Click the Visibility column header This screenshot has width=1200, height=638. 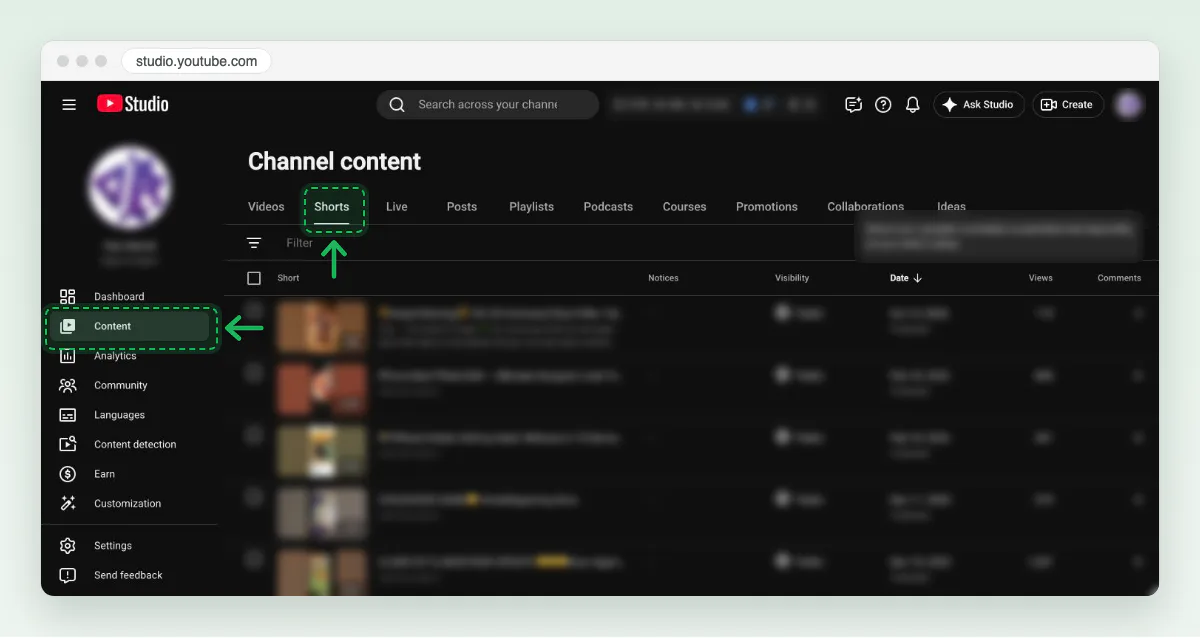[792, 278]
